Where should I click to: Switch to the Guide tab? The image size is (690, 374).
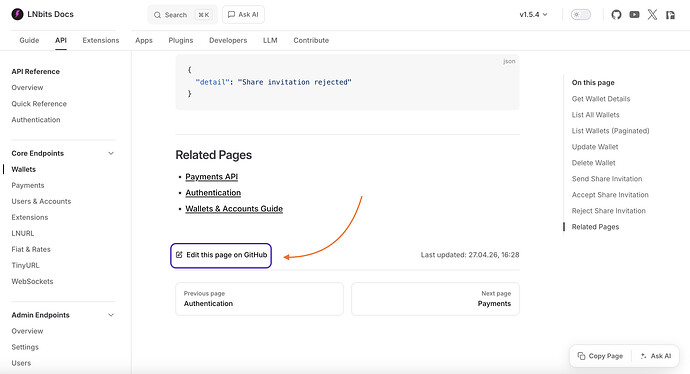[29, 40]
